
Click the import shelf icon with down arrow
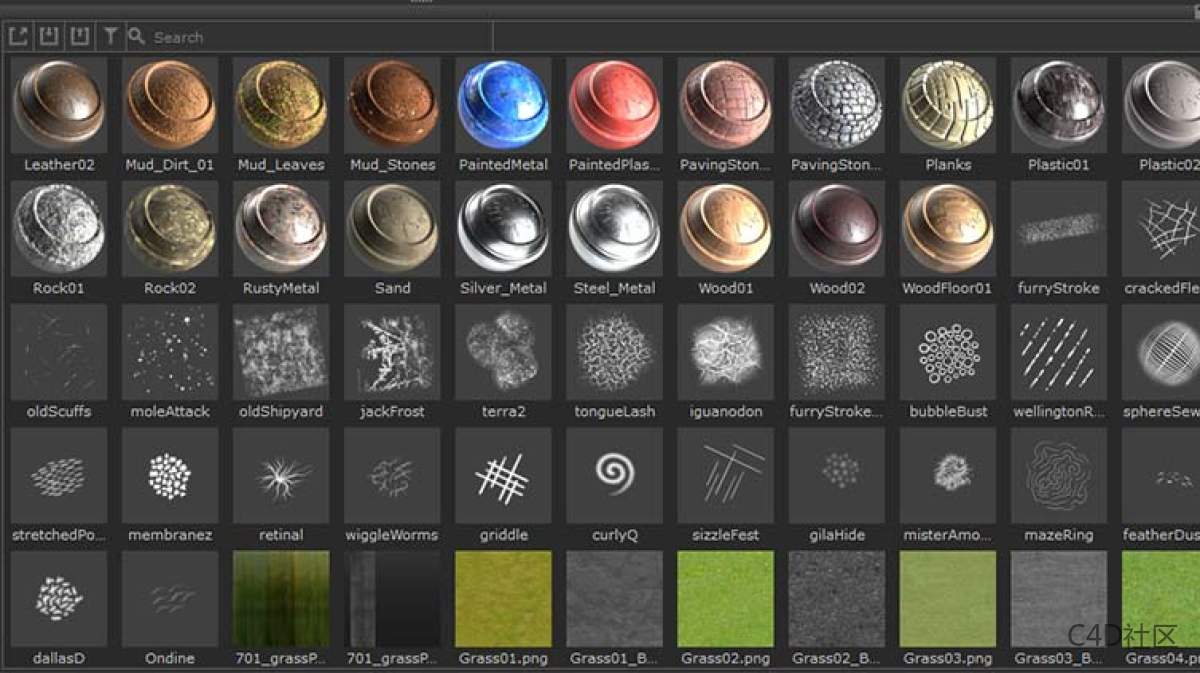(48, 37)
